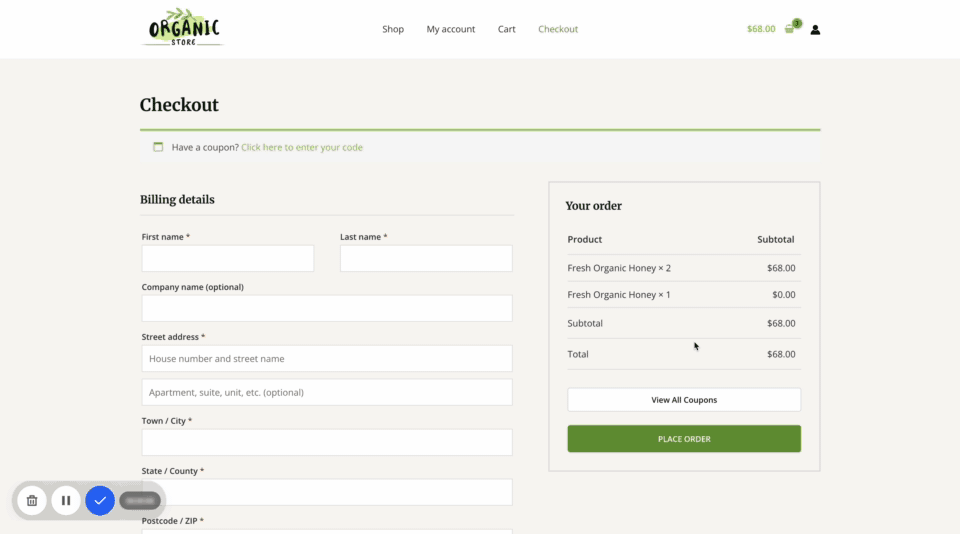Finish recording with blue checkmark button
The height and width of the screenshot is (534, 960).
[100, 500]
